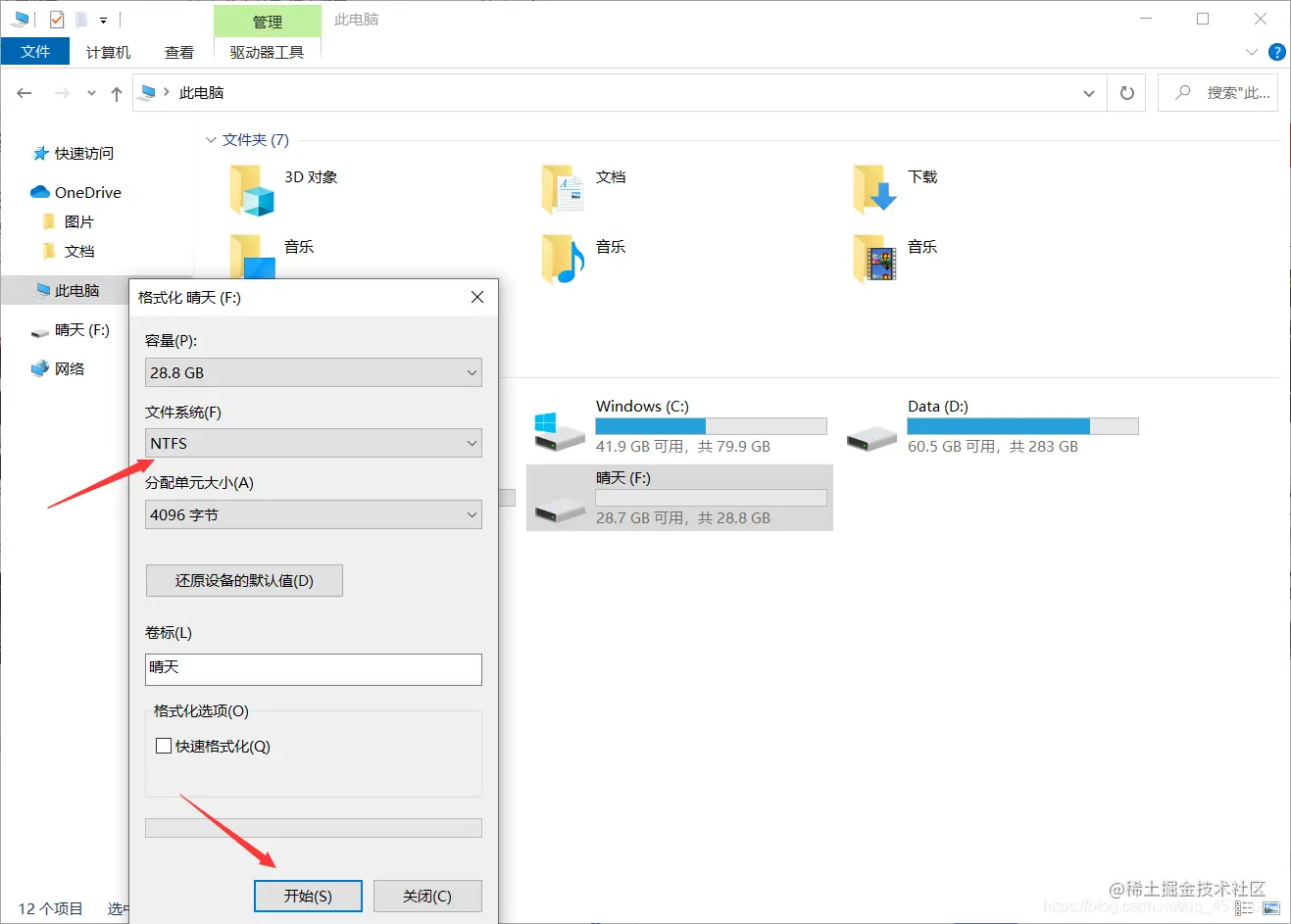The width and height of the screenshot is (1291, 924).
Task: Click the 卷标 text field
Action: tap(314, 669)
